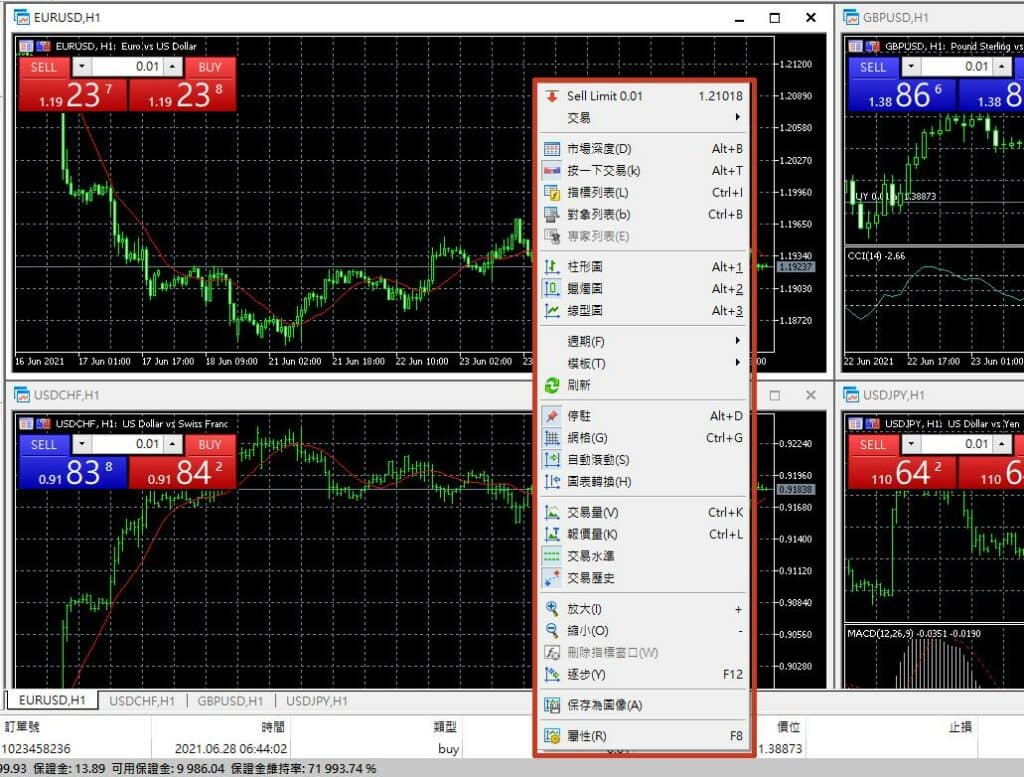The width and height of the screenshot is (1024, 777).
Task: Click EURUSD BUY button at 1.19 23
Action: (x=182, y=95)
